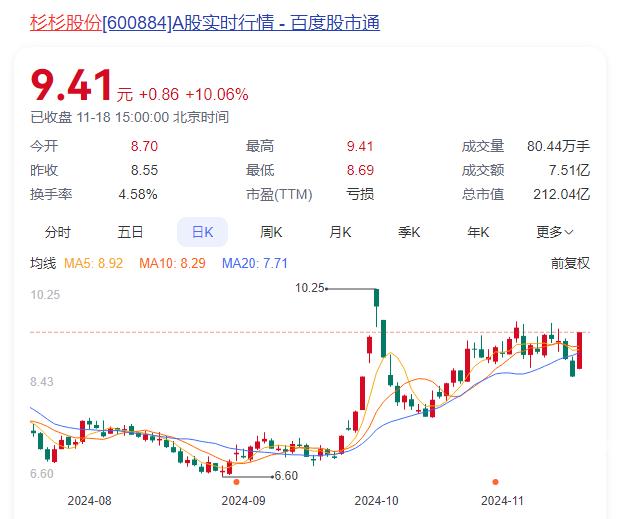
Task: Switch to 年K chart view
Action: coord(478,232)
